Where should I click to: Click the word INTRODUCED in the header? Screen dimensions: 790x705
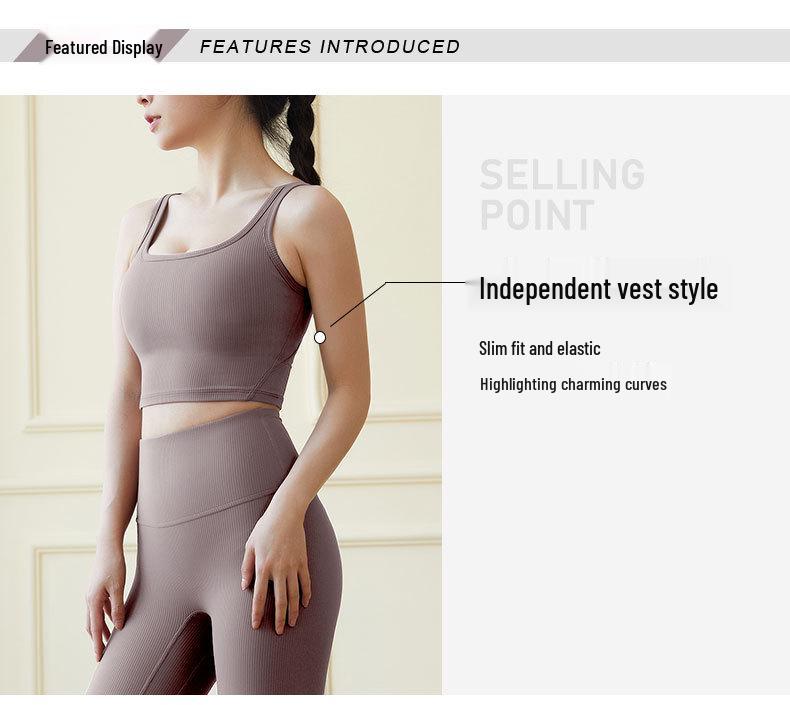click(390, 46)
